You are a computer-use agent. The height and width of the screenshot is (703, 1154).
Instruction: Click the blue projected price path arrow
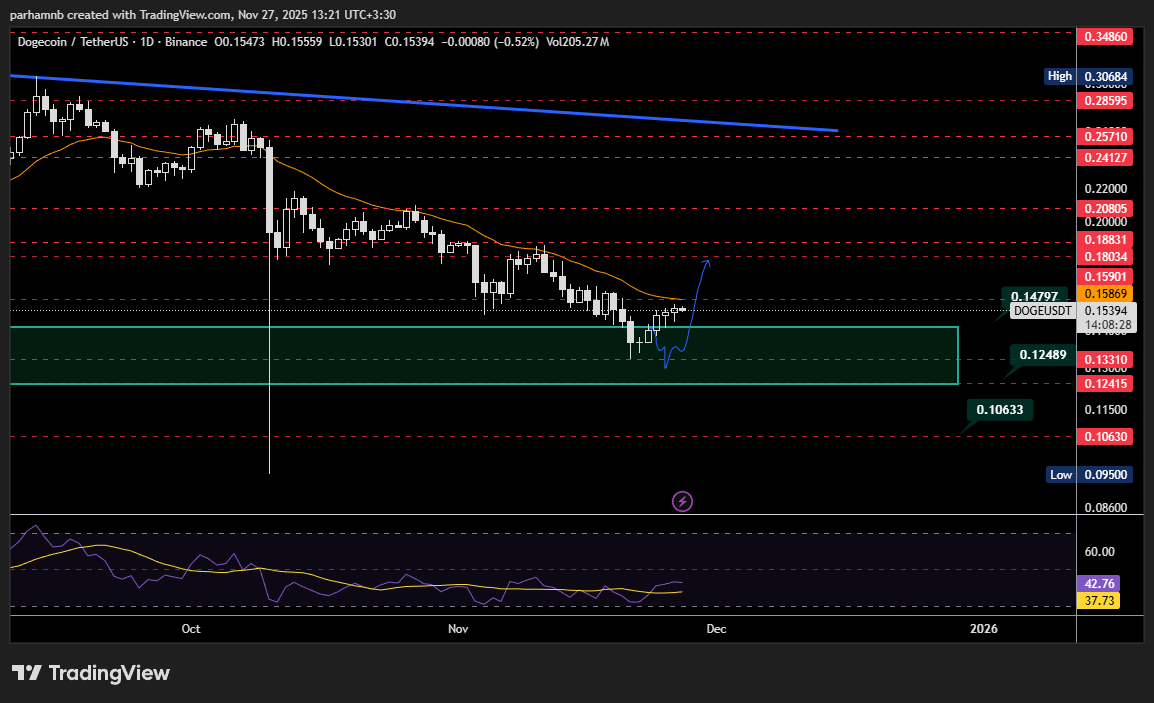coord(696,300)
